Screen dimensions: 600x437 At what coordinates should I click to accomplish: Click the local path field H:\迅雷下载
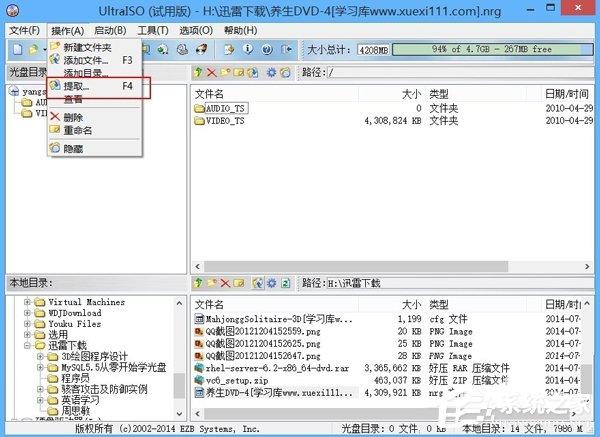[460, 283]
